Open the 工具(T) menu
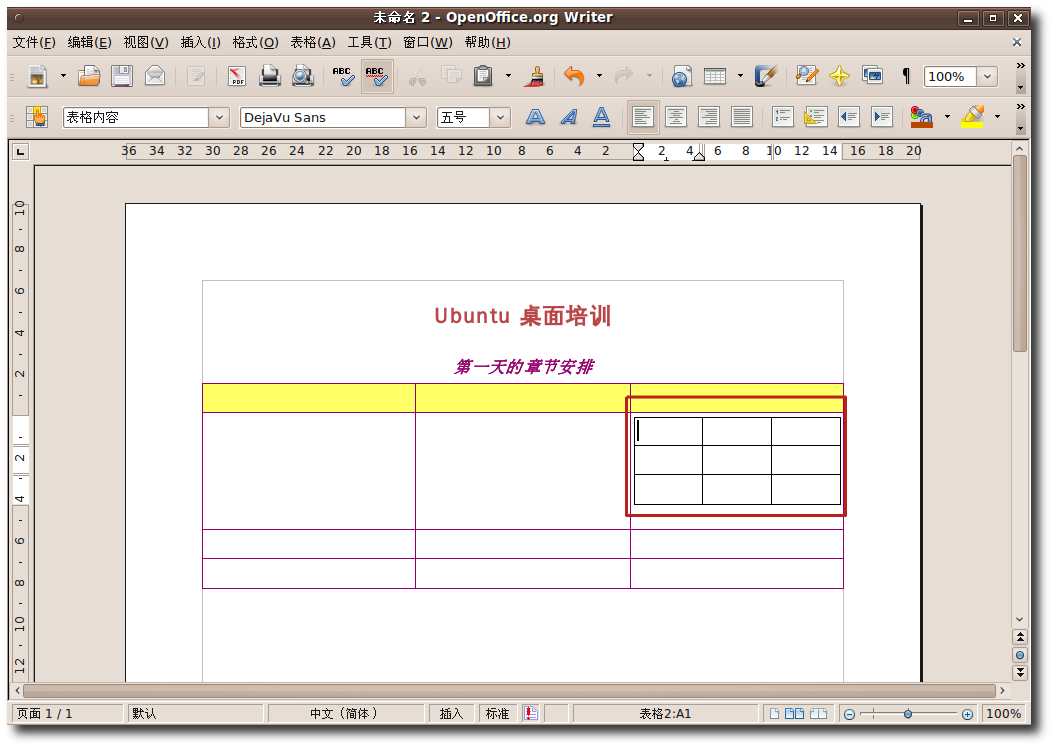The height and width of the screenshot is (748, 1054). pos(369,42)
